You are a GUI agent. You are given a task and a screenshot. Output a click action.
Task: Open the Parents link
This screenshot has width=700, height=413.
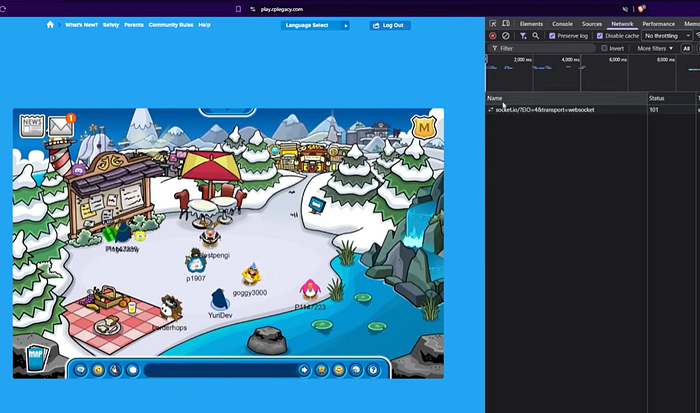(134, 25)
